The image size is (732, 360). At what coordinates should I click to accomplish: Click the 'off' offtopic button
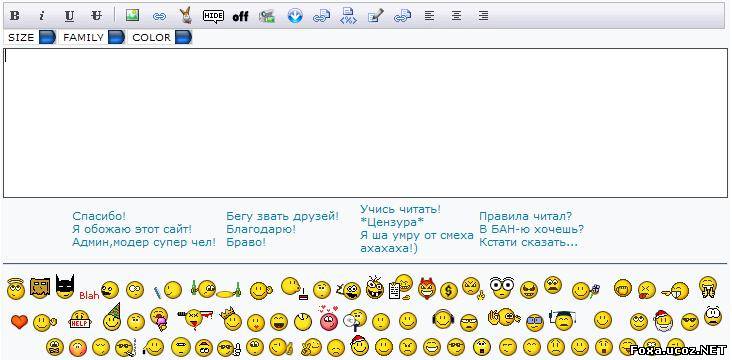pyautogui.click(x=240, y=17)
